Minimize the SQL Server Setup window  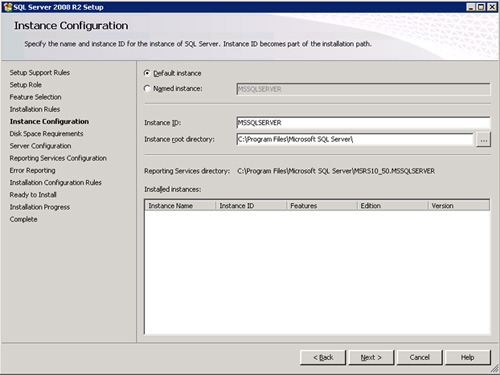click(x=471, y=7)
